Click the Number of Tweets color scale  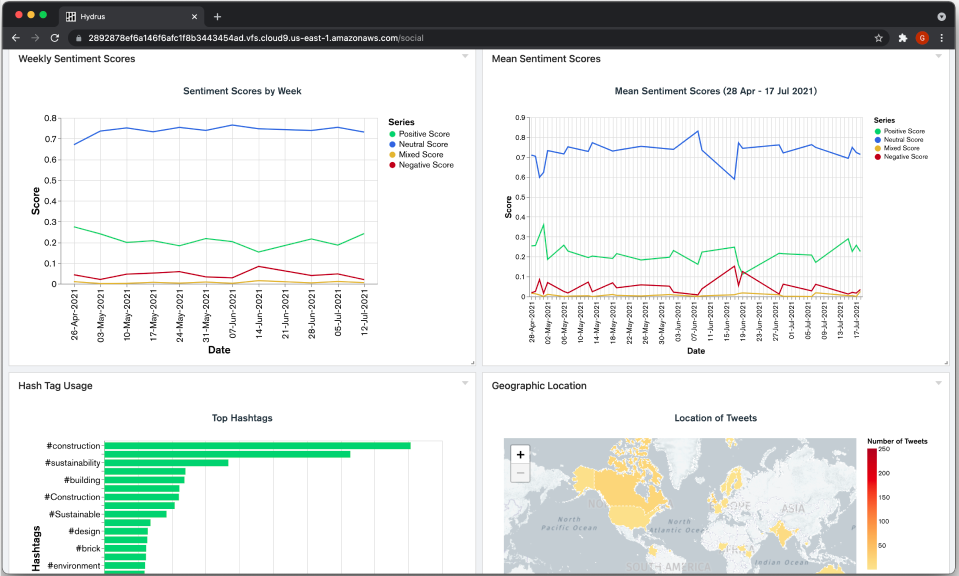pyautogui.click(x=872, y=509)
